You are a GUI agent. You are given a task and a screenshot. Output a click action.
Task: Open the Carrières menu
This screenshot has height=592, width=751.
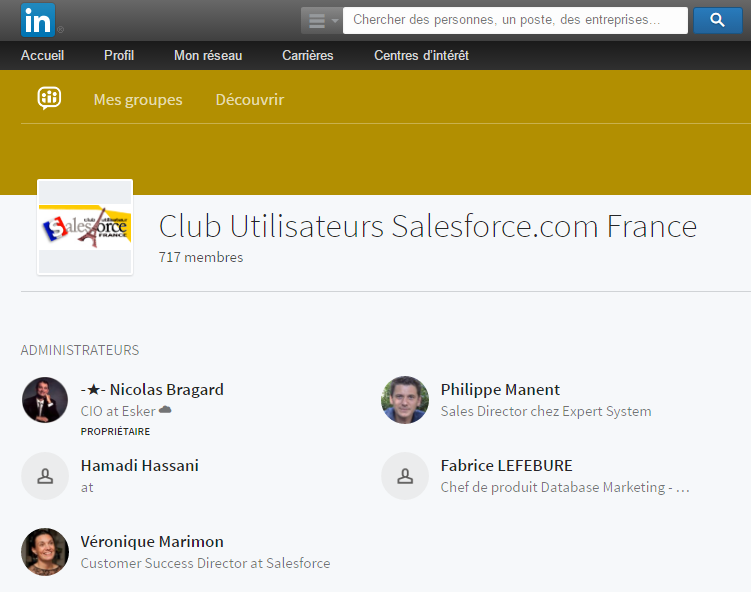click(x=307, y=56)
